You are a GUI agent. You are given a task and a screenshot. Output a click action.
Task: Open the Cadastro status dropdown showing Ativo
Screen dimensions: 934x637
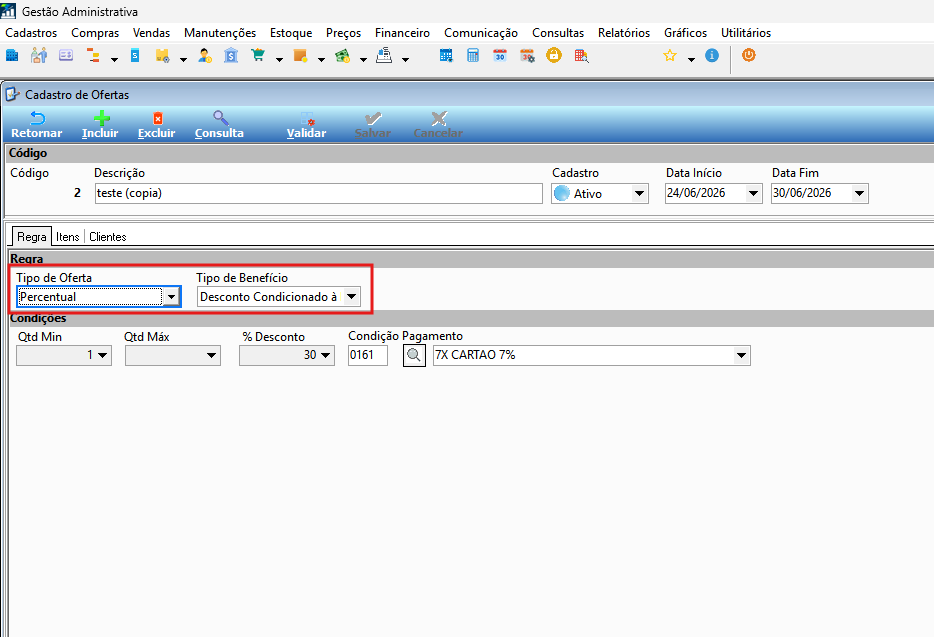639,194
